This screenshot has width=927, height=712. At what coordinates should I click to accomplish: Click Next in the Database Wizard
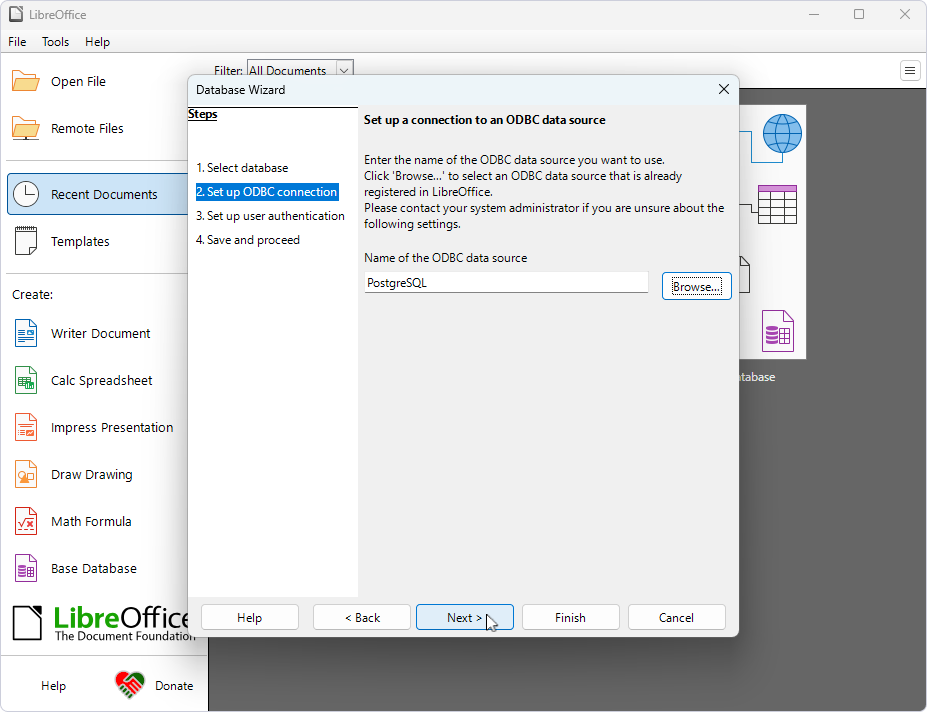(x=464, y=618)
